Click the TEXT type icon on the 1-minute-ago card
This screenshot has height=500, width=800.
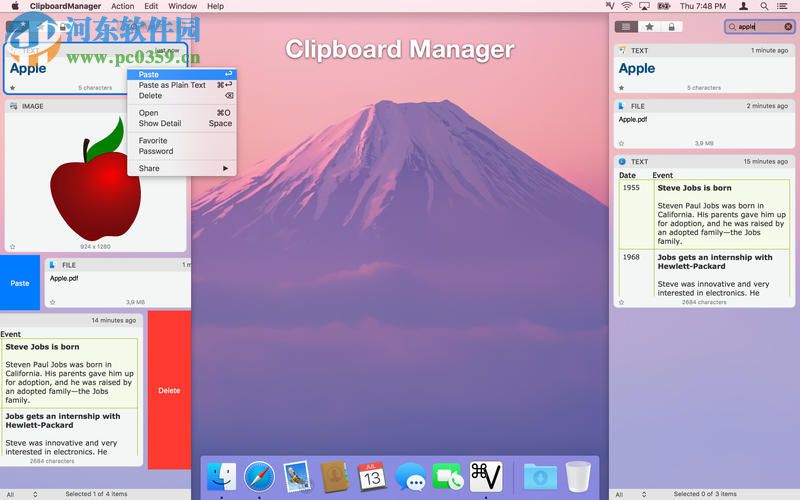click(622, 50)
